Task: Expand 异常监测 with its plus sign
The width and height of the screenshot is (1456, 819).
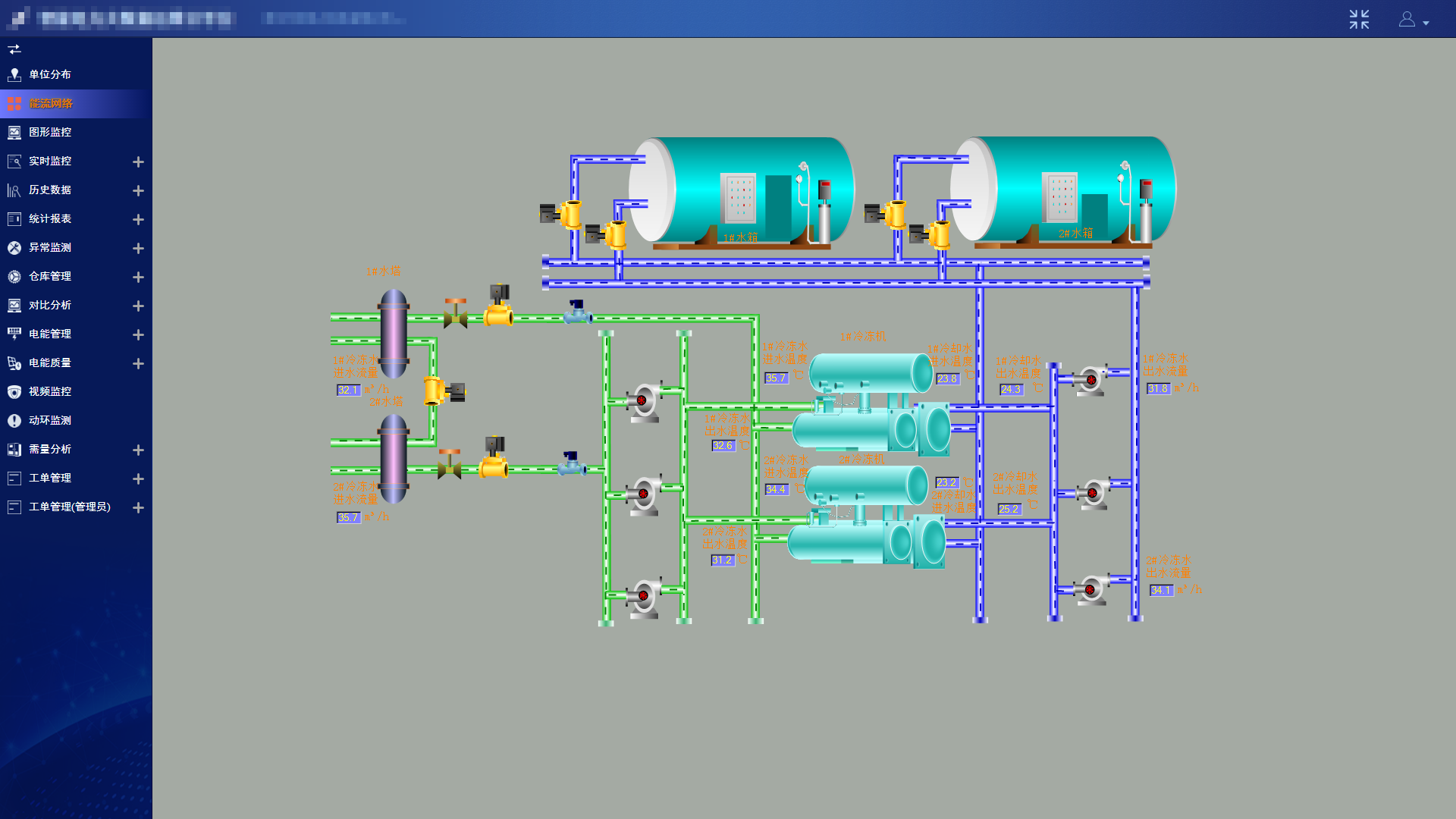Action: (x=138, y=248)
